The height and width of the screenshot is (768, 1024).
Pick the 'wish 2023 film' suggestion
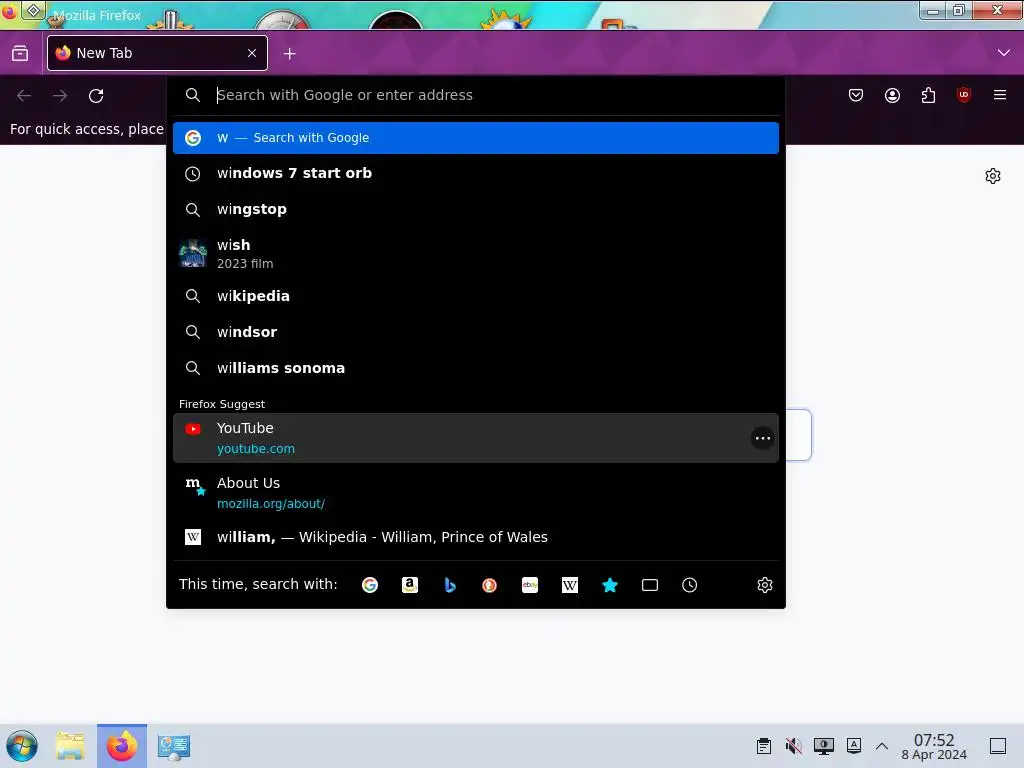coord(475,253)
